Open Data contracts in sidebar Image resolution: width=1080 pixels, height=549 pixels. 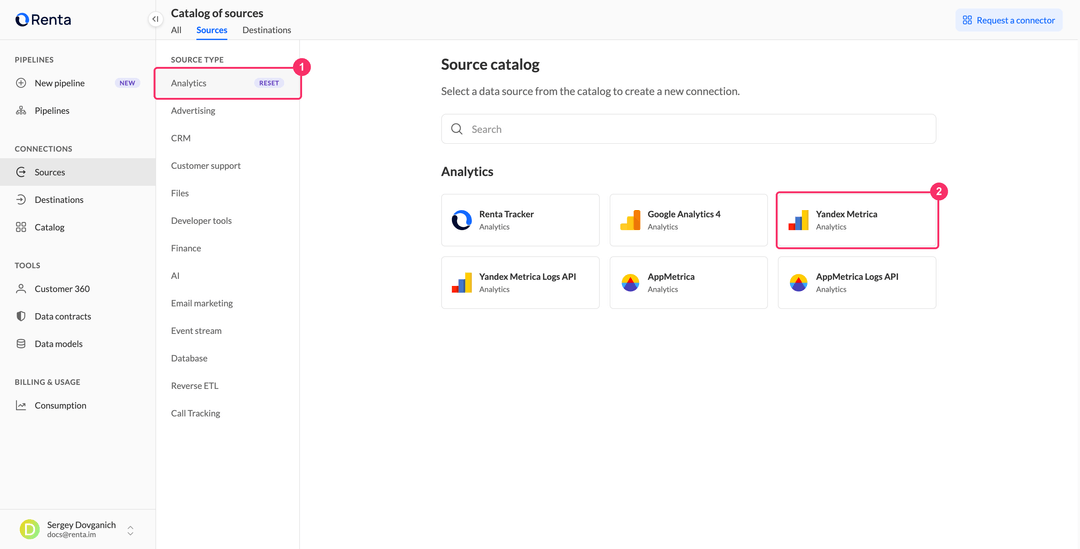pos(78,316)
